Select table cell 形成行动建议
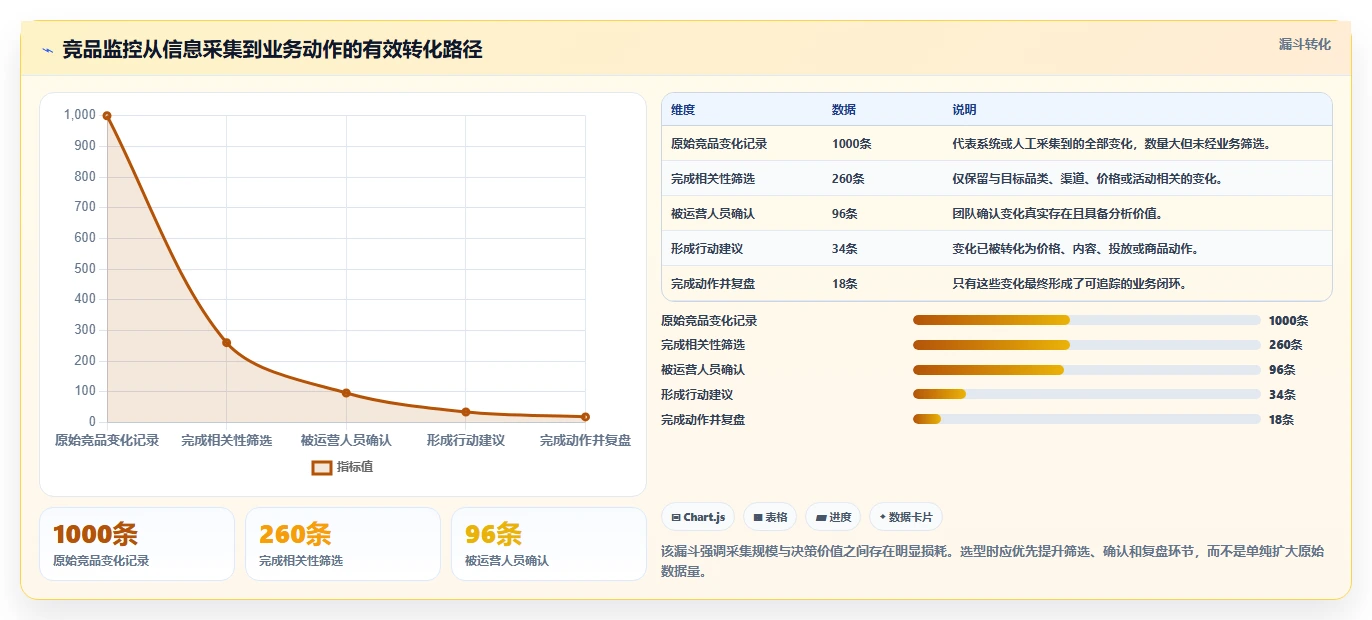 tap(707, 249)
